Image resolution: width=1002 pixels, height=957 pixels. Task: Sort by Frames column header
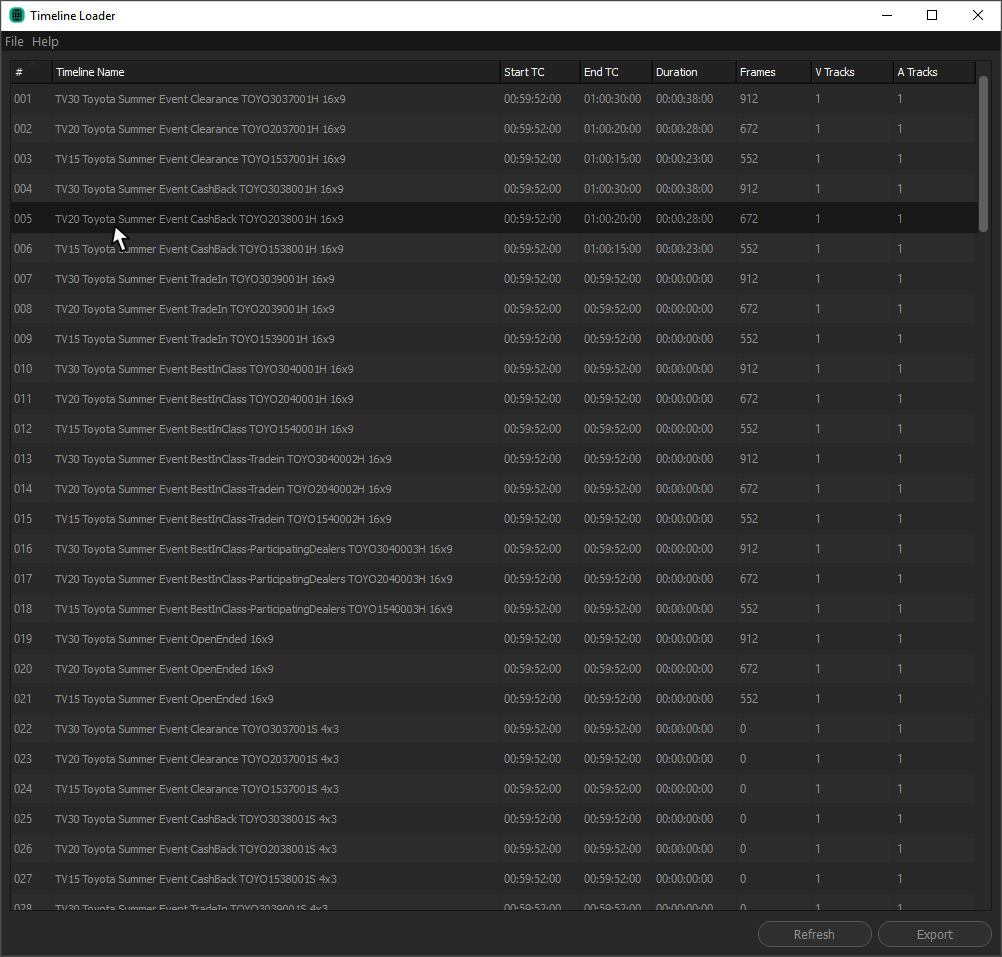[773, 72]
